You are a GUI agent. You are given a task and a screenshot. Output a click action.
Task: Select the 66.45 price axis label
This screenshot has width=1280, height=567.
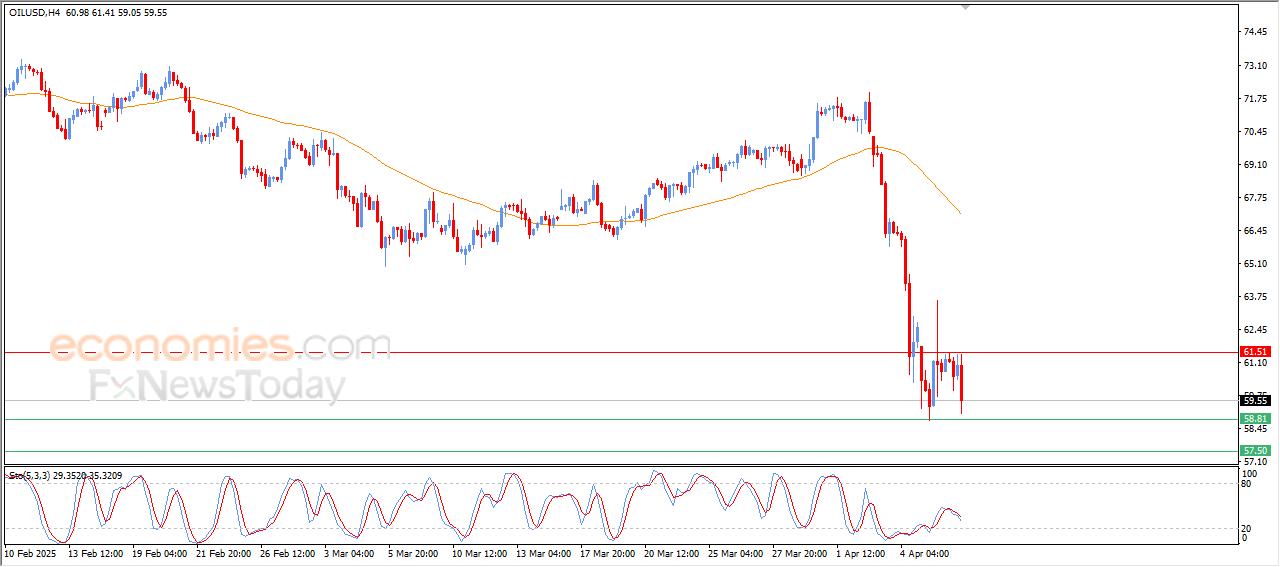[x=1256, y=231]
